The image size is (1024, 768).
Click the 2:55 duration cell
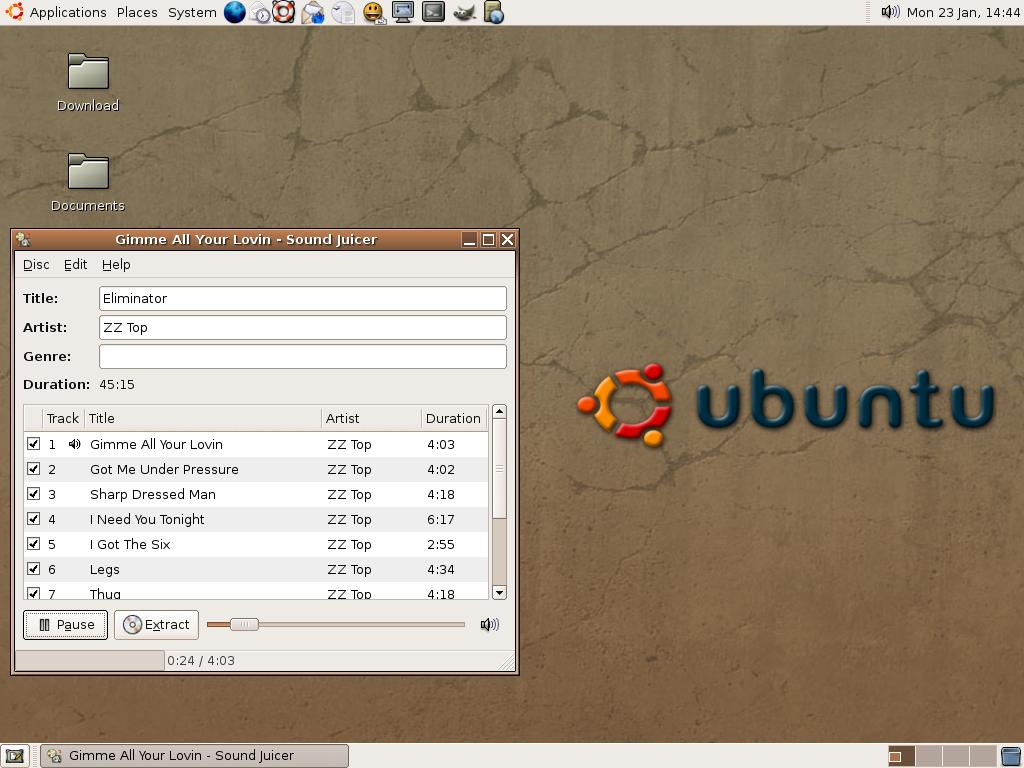[x=441, y=545]
